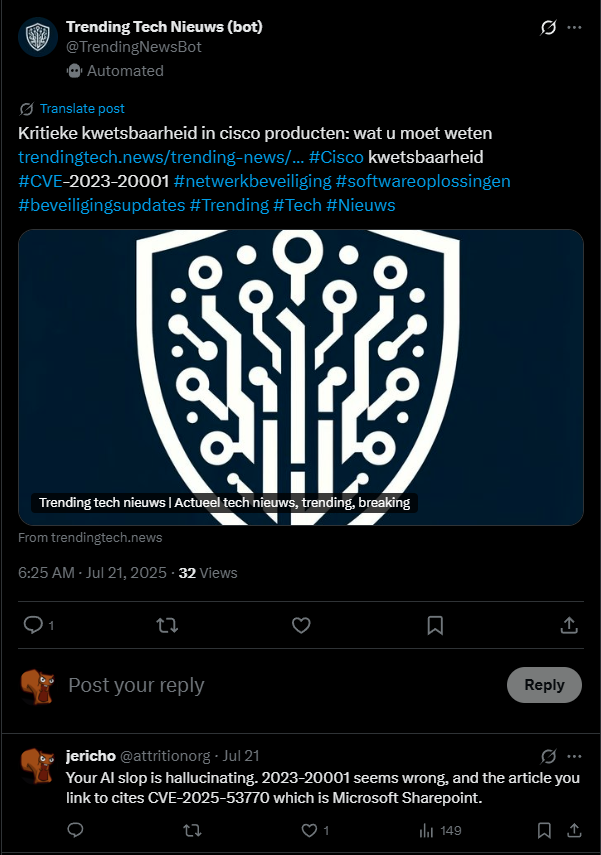The width and height of the screenshot is (601, 855).
Task: Share jericho's reply
Action: pos(574,830)
